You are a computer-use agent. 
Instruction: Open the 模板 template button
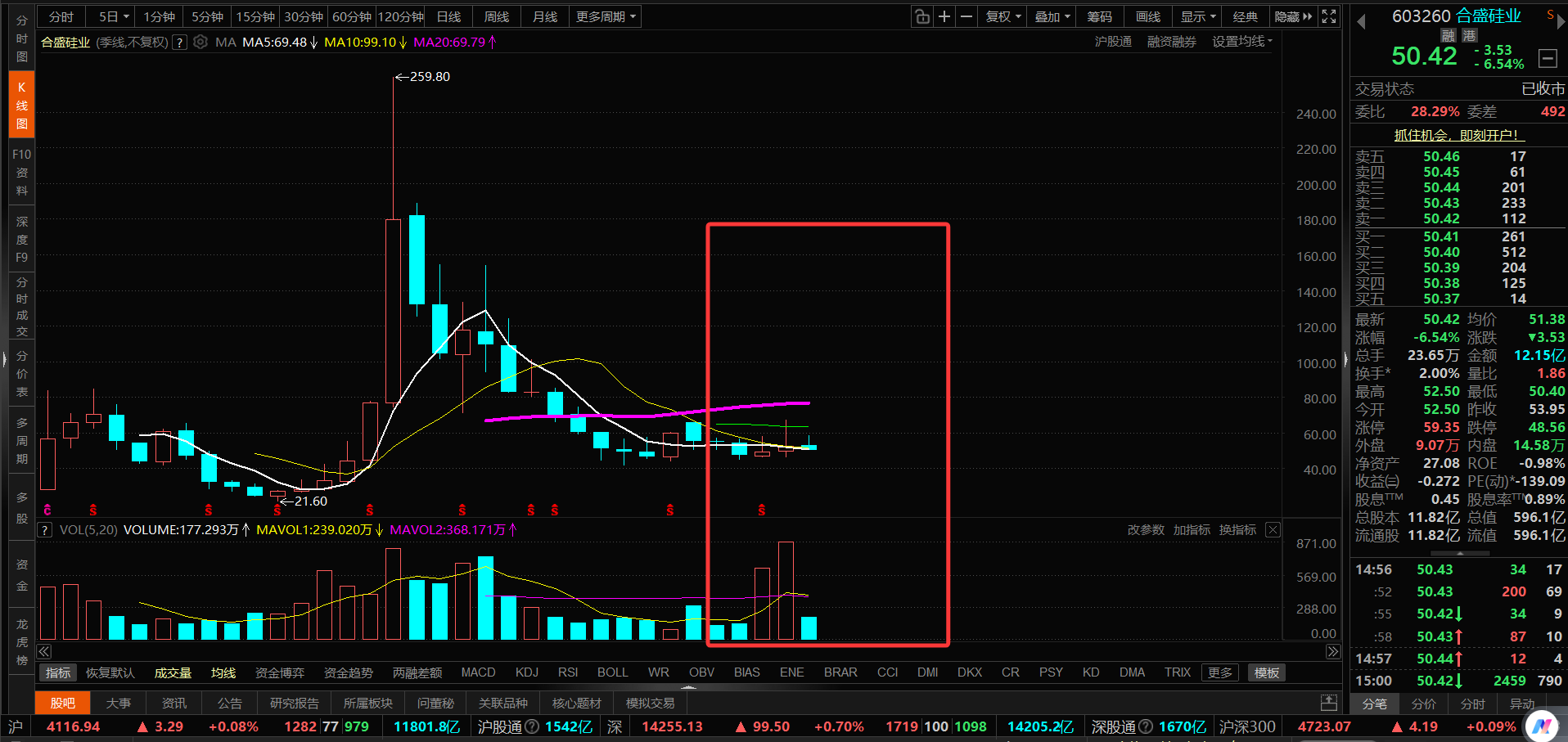point(1267,672)
